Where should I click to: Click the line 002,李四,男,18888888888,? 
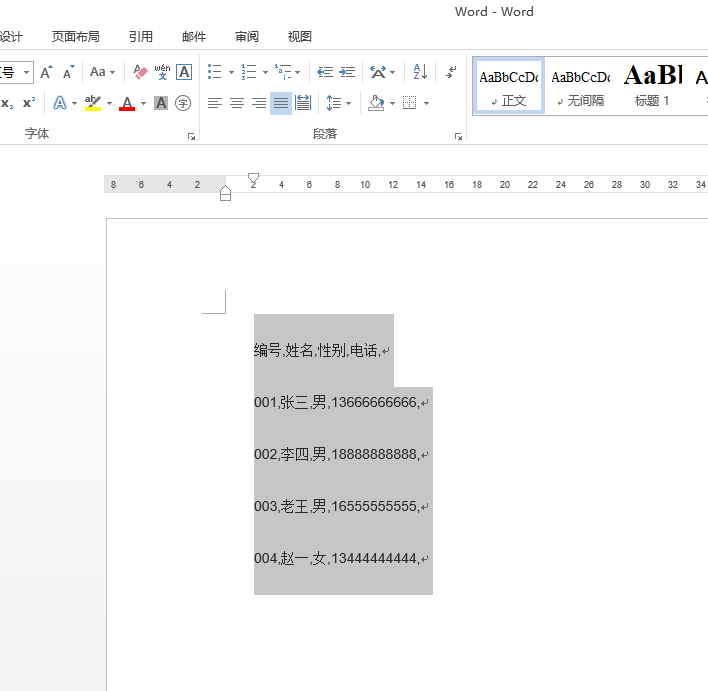pos(337,454)
